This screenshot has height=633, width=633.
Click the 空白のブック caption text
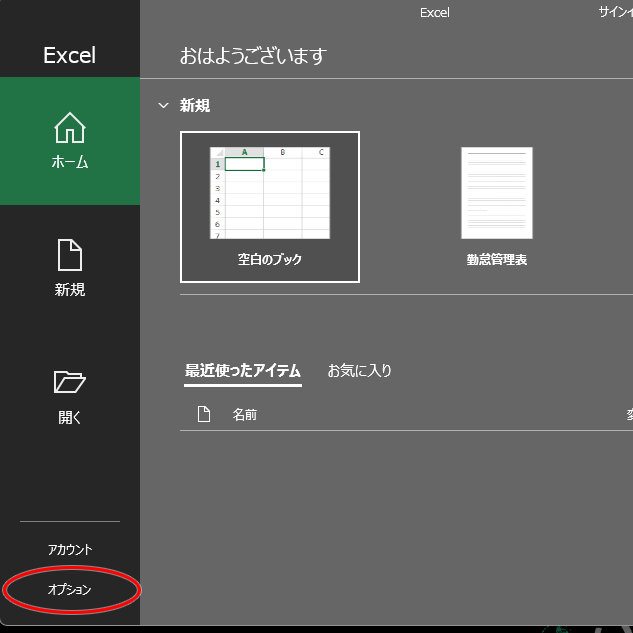point(270,259)
